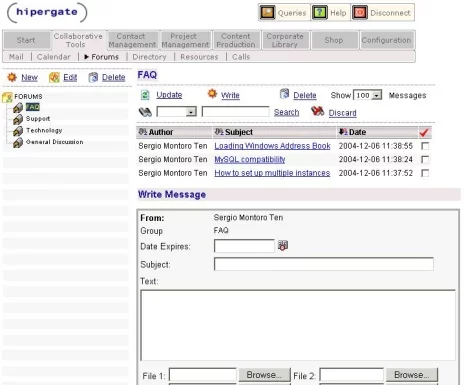Screen dimensions: 475x385
Task: Open the Resources submenu item
Action: coord(199,57)
